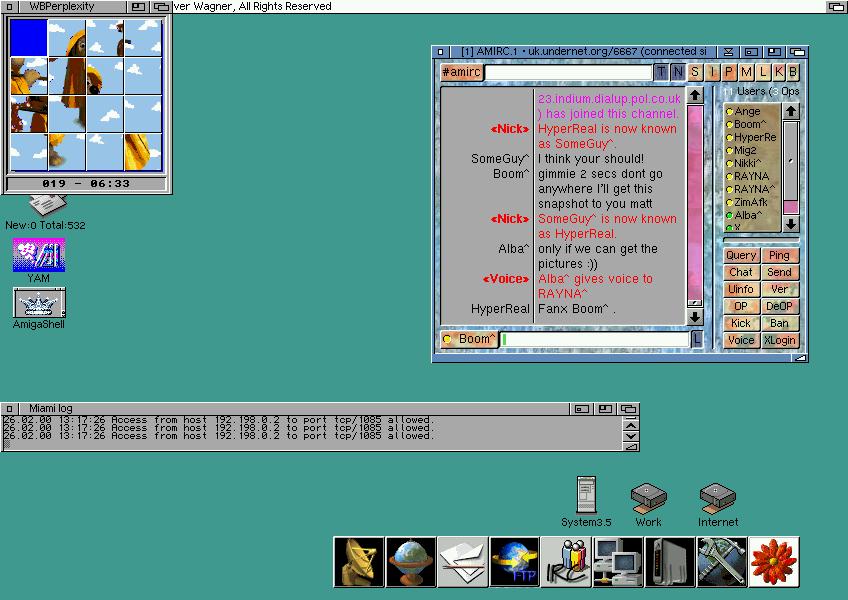Open the red flower dock icon

[774, 562]
